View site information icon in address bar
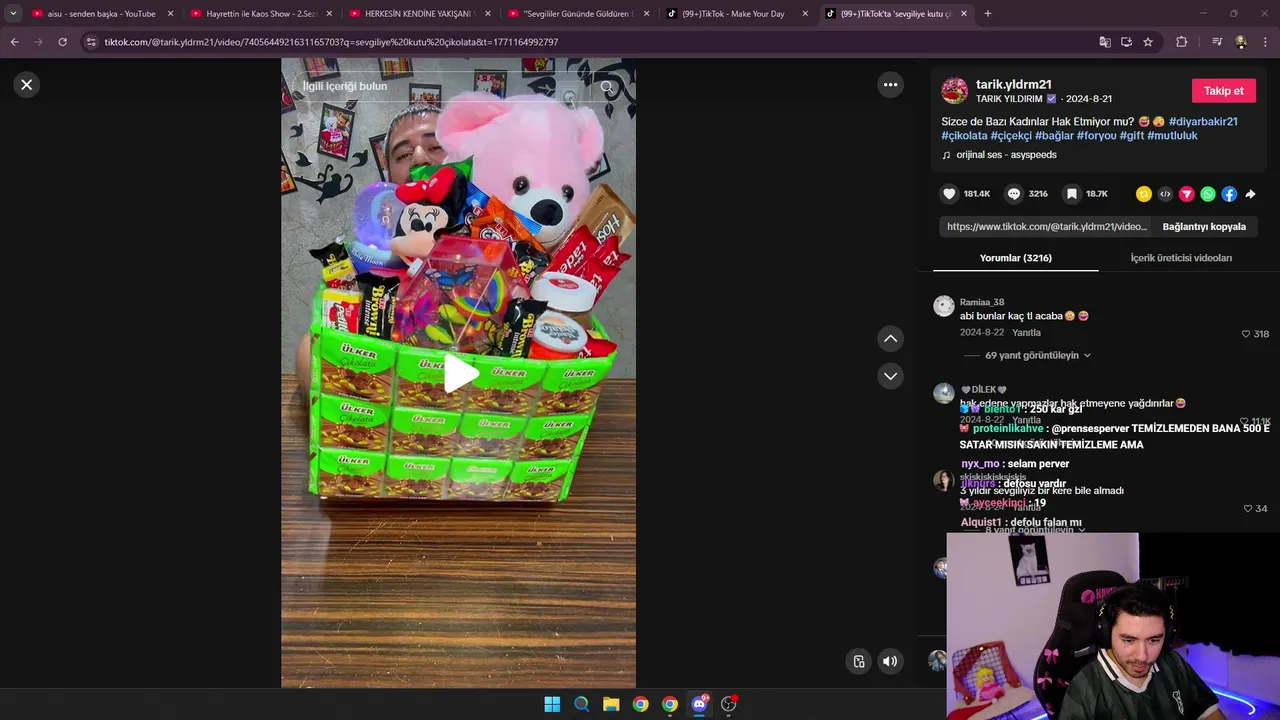1280x720 pixels. (x=91, y=42)
